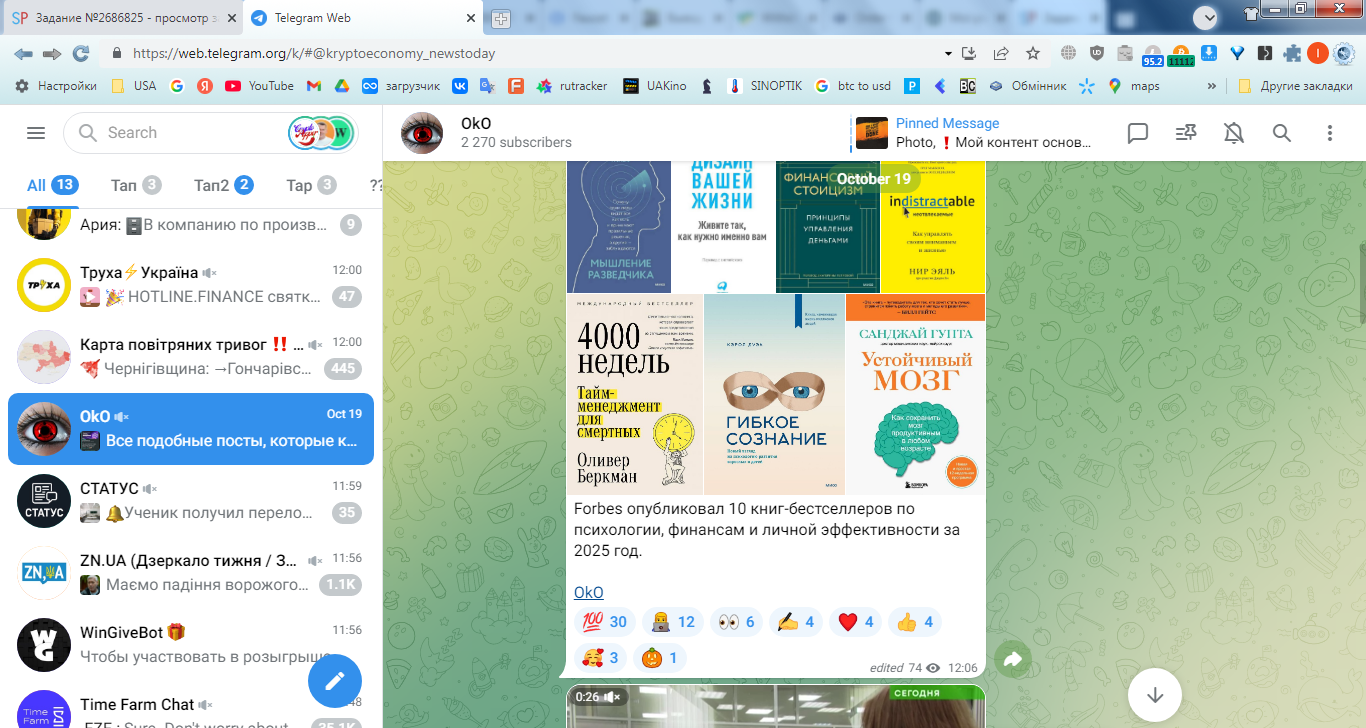Jump to bottom with the down-arrow button
Viewport: 1366px width, 728px height.
tap(1155, 694)
